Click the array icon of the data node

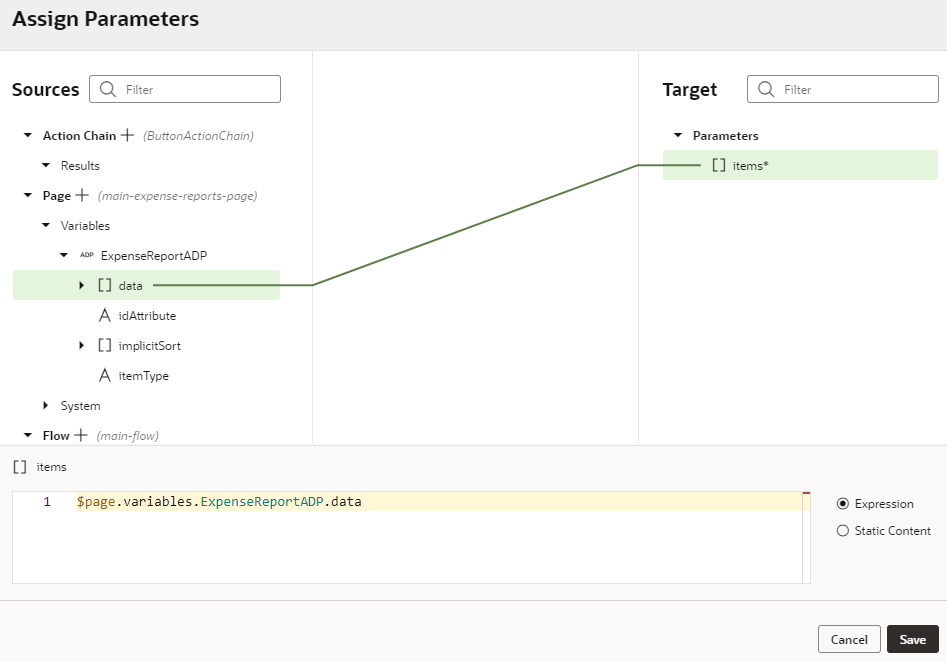pos(104,285)
